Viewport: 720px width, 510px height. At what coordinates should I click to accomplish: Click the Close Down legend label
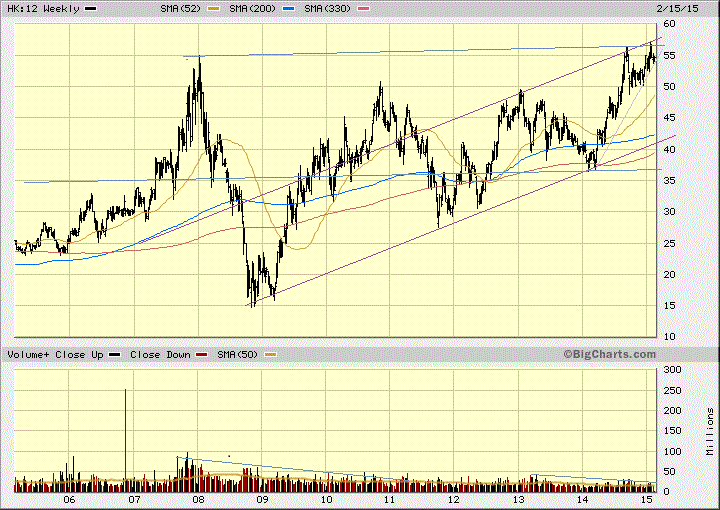pos(160,355)
